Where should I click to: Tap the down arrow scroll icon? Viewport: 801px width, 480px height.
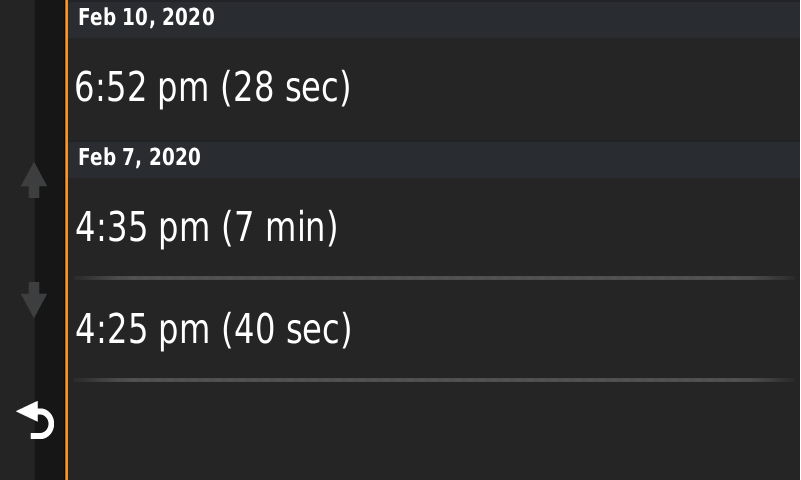point(34,300)
